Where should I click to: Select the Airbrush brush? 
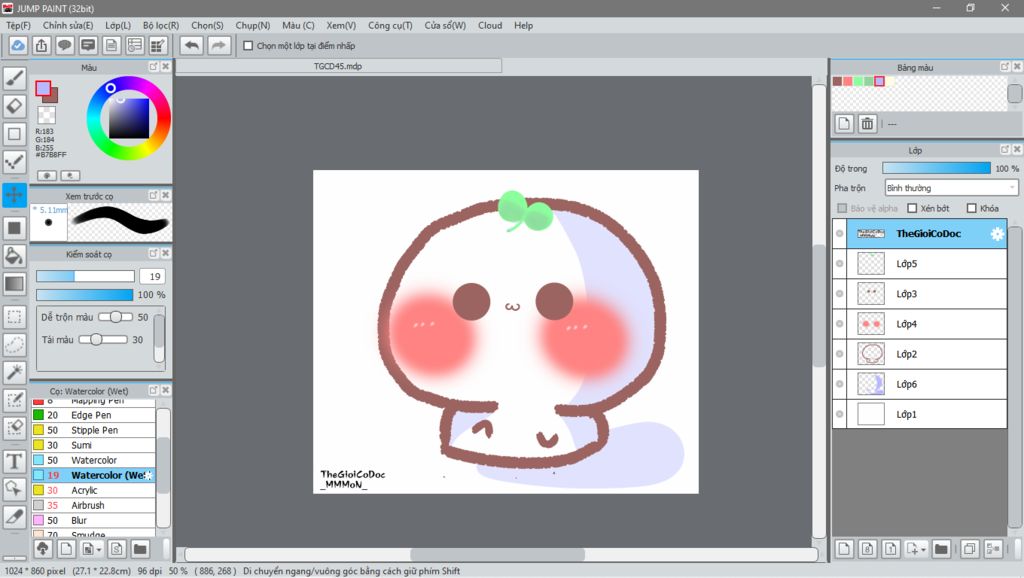click(x=93, y=506)
